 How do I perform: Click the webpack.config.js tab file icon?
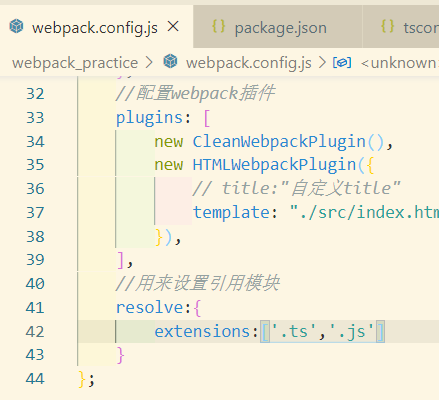click(16, 26)
